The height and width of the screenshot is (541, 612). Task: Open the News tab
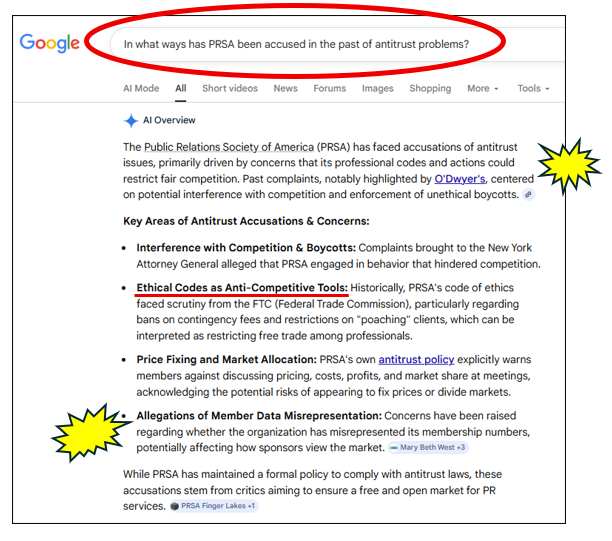point(285,89)
